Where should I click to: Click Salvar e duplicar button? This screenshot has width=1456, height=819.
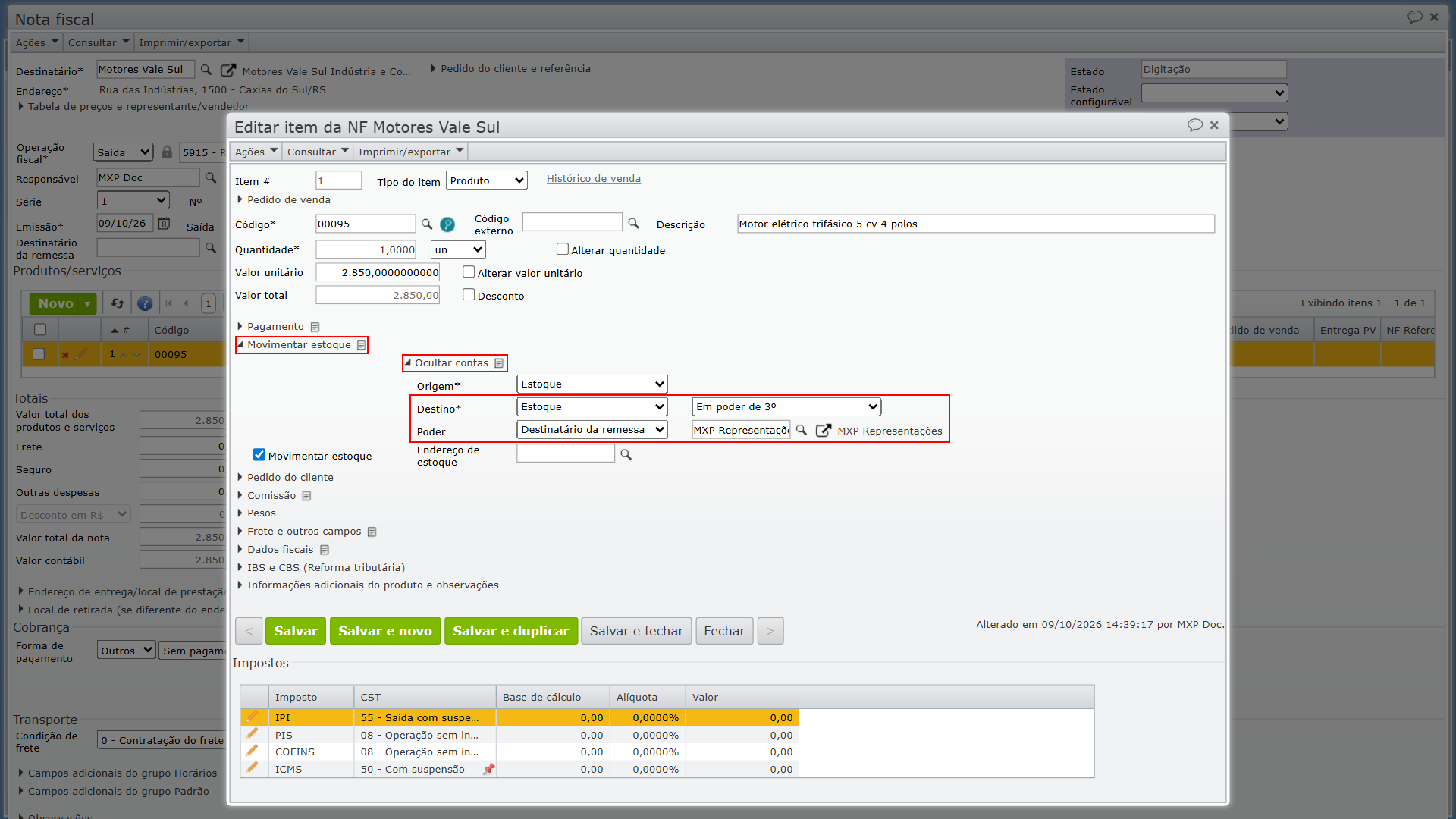coord(510,631)
